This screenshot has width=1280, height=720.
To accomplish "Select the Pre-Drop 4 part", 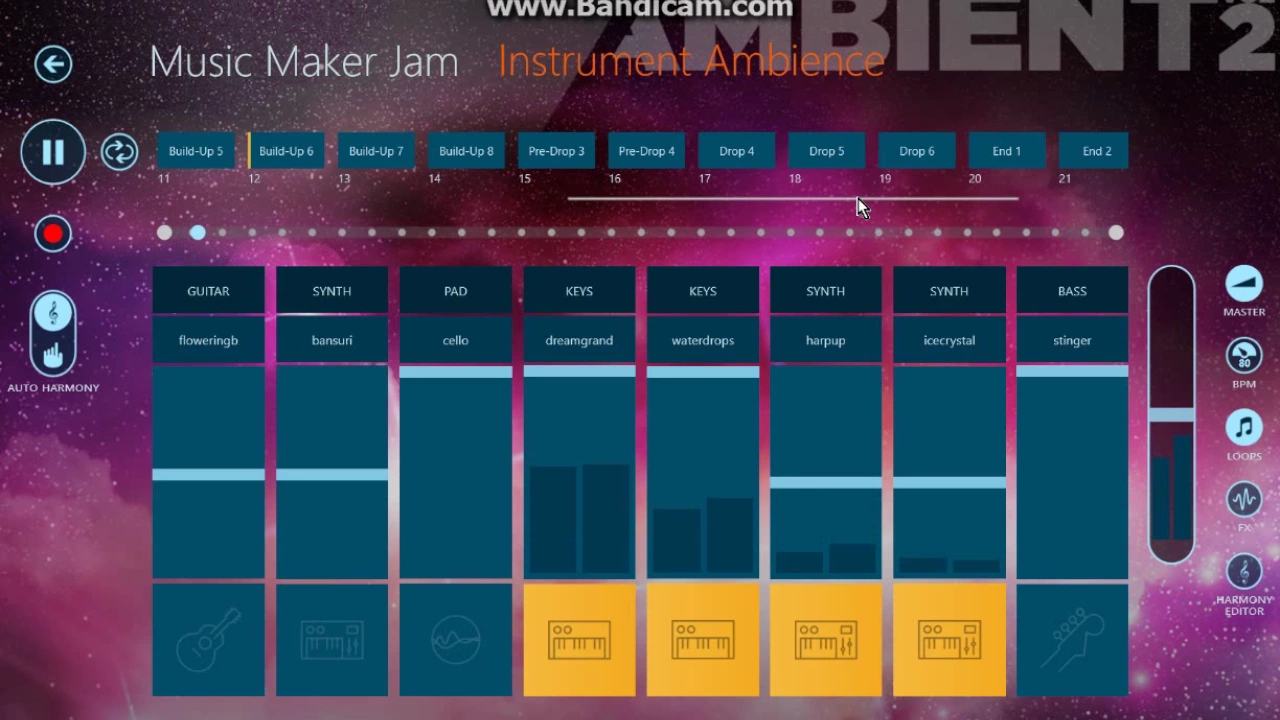I will click(x=646, y=151).
